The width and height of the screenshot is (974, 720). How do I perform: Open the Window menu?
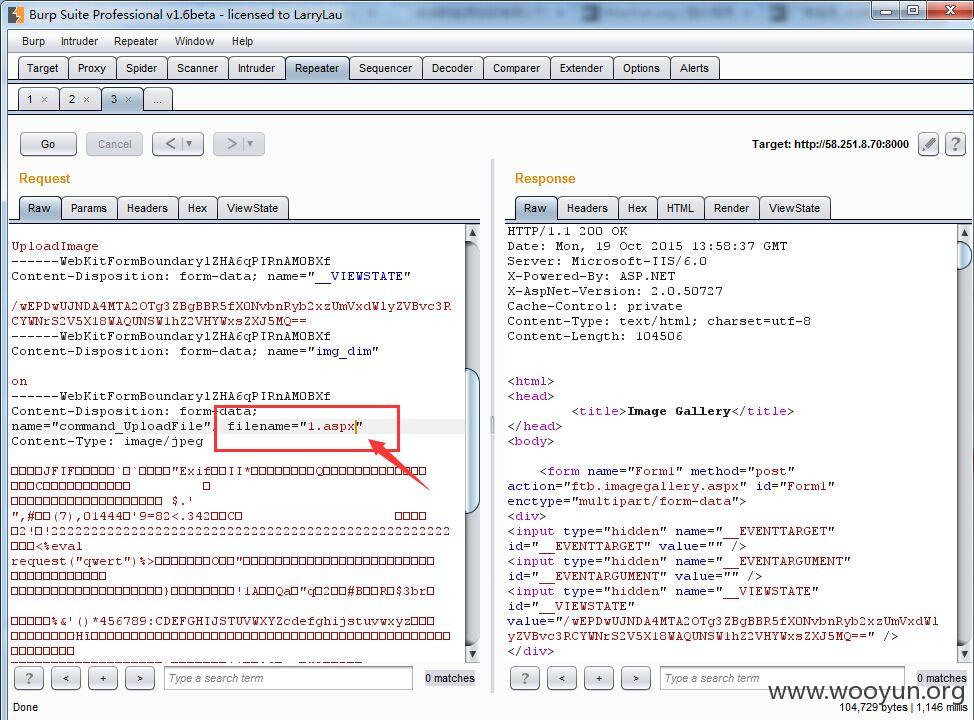[x=194, y=42]
